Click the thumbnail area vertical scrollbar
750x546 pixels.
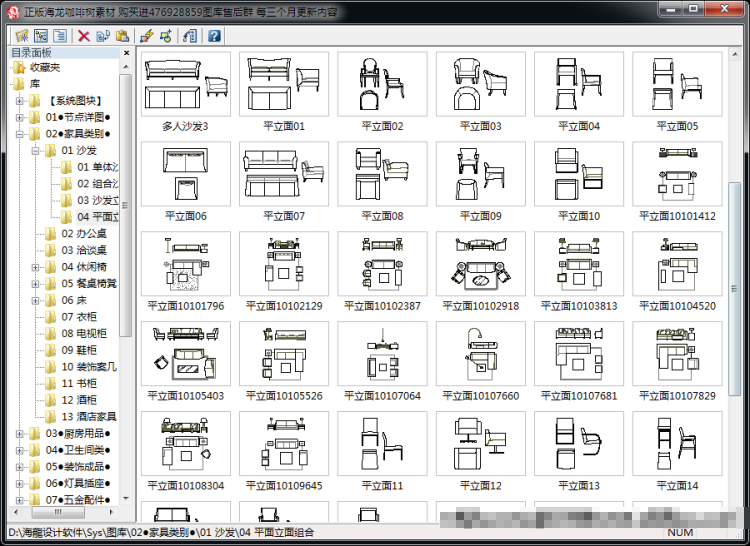[x=734, y=288]
